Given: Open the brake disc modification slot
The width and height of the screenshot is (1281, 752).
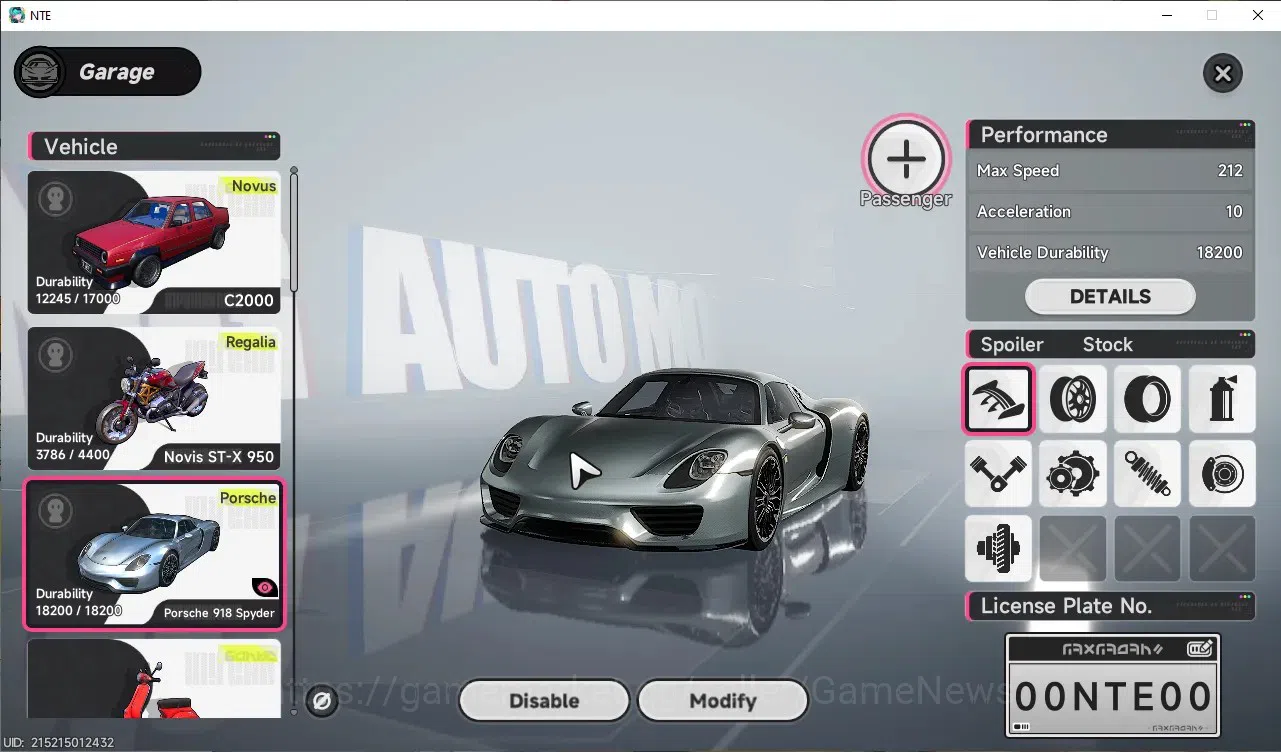Looking at the screenshot, I should click(1222, 473).
